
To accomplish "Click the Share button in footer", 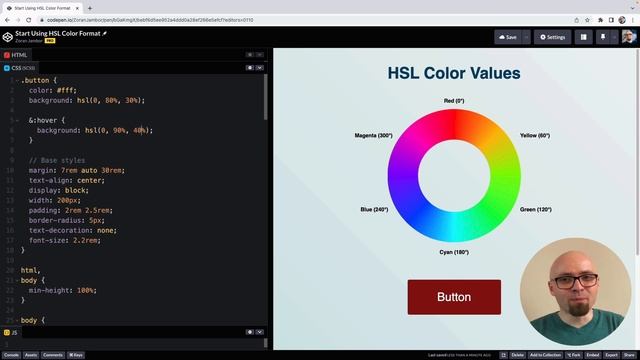I will point(629,355).
